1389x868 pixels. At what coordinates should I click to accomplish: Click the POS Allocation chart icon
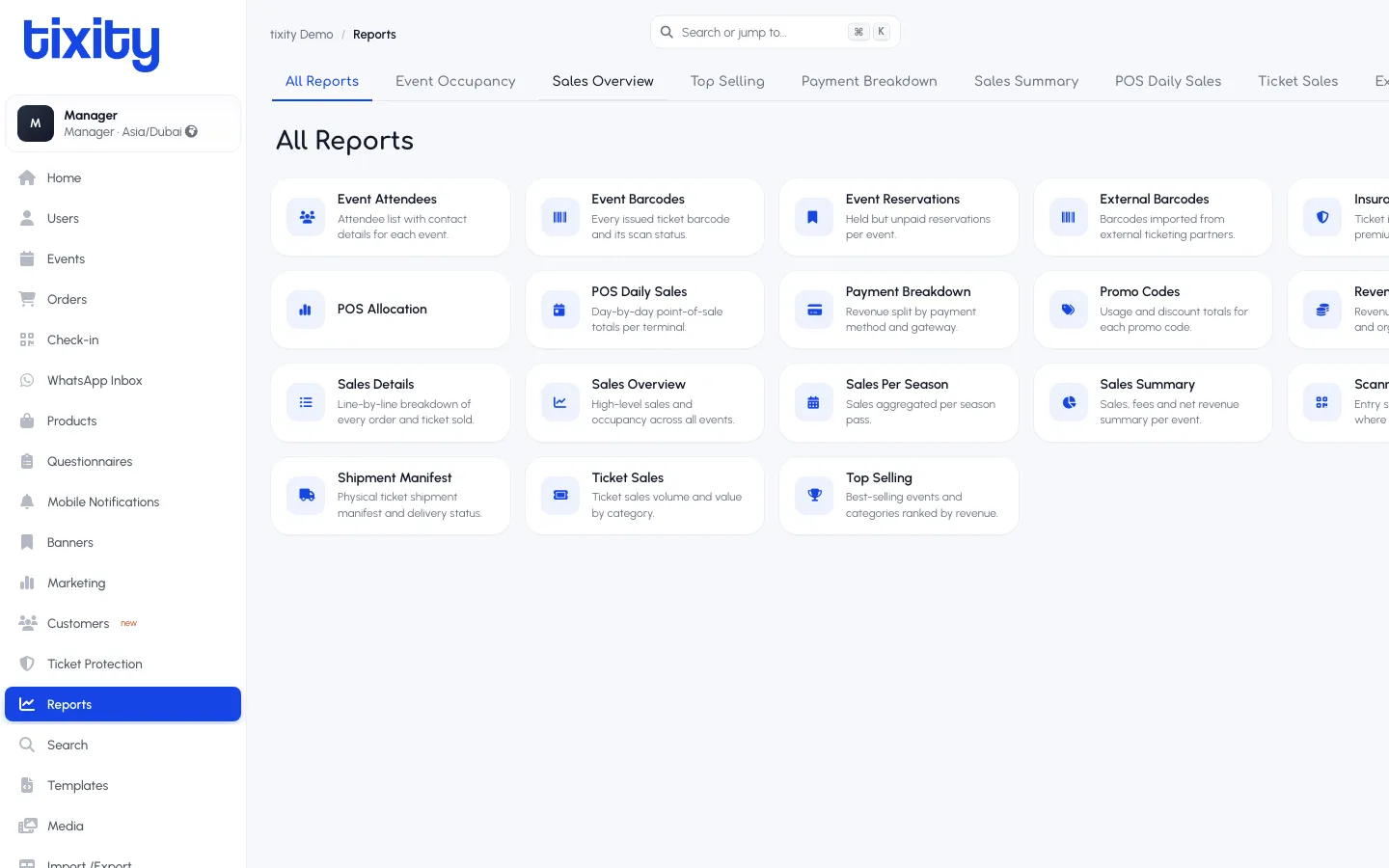307,310
